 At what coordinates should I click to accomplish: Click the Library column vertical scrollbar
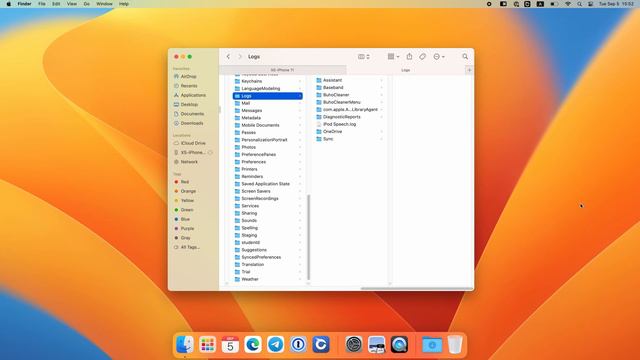point(309,237)
